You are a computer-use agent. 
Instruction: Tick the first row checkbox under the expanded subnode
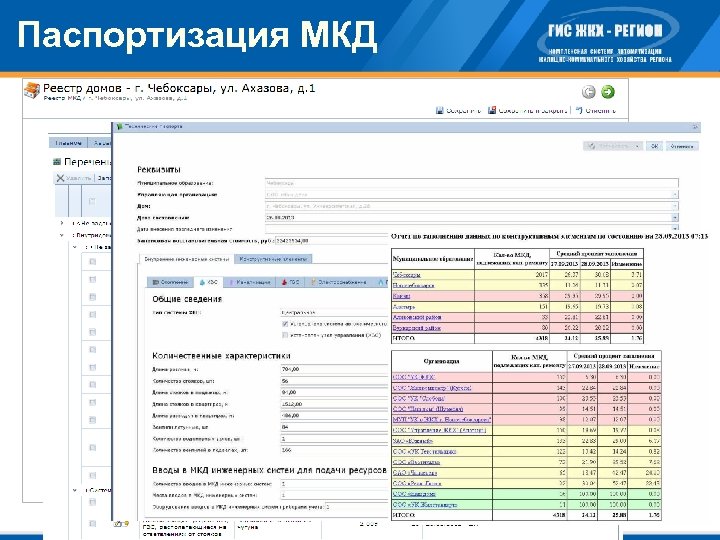92,262
